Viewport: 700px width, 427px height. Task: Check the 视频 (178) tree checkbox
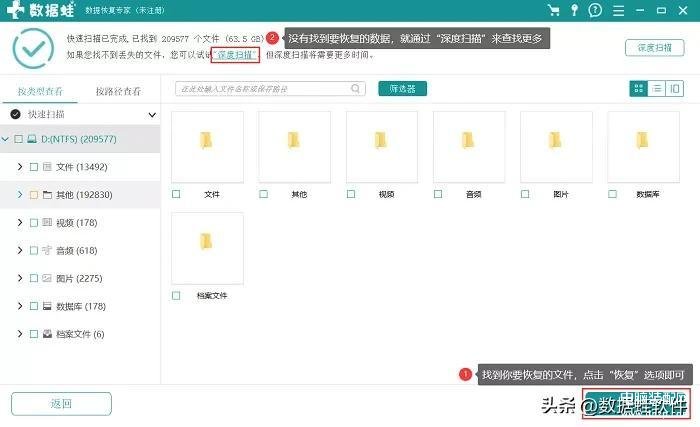33,222
